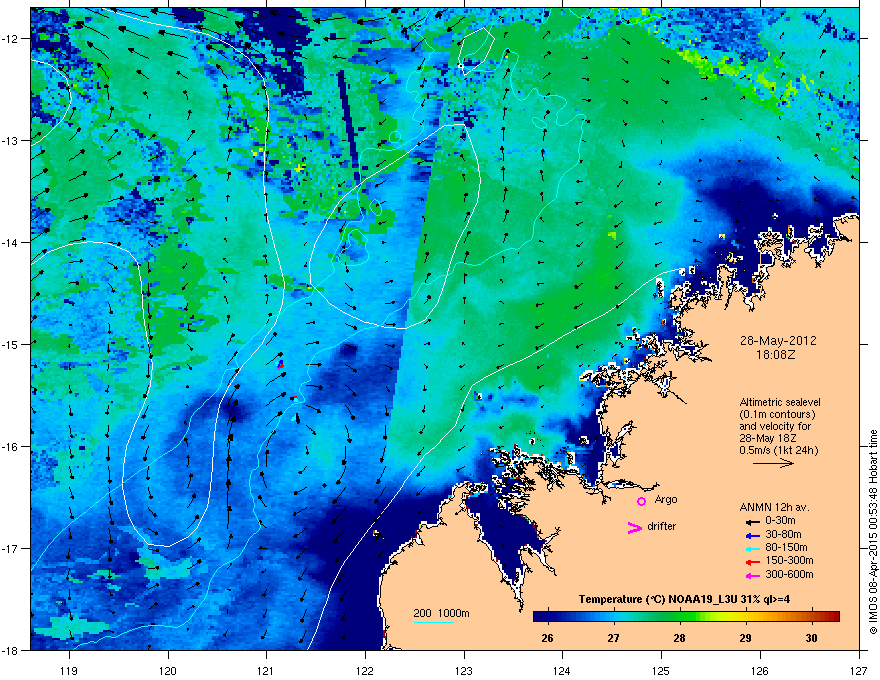The height and width of the screenshot is (680, 880).
Task: Click the latitude axis label -17
Action: (11, 548)
